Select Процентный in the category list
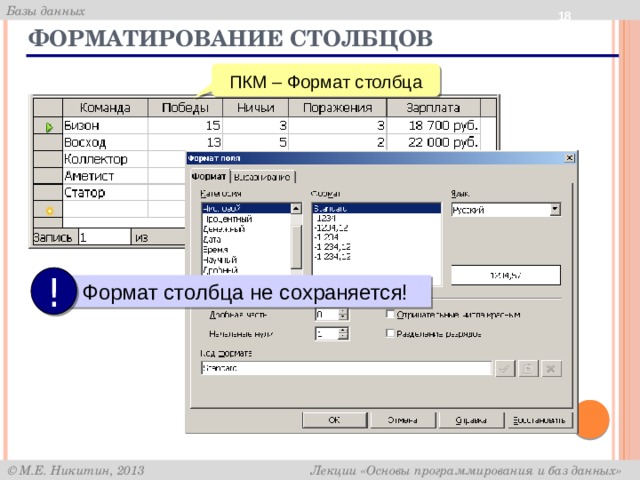640x480 pixels. tap(246, 219)
